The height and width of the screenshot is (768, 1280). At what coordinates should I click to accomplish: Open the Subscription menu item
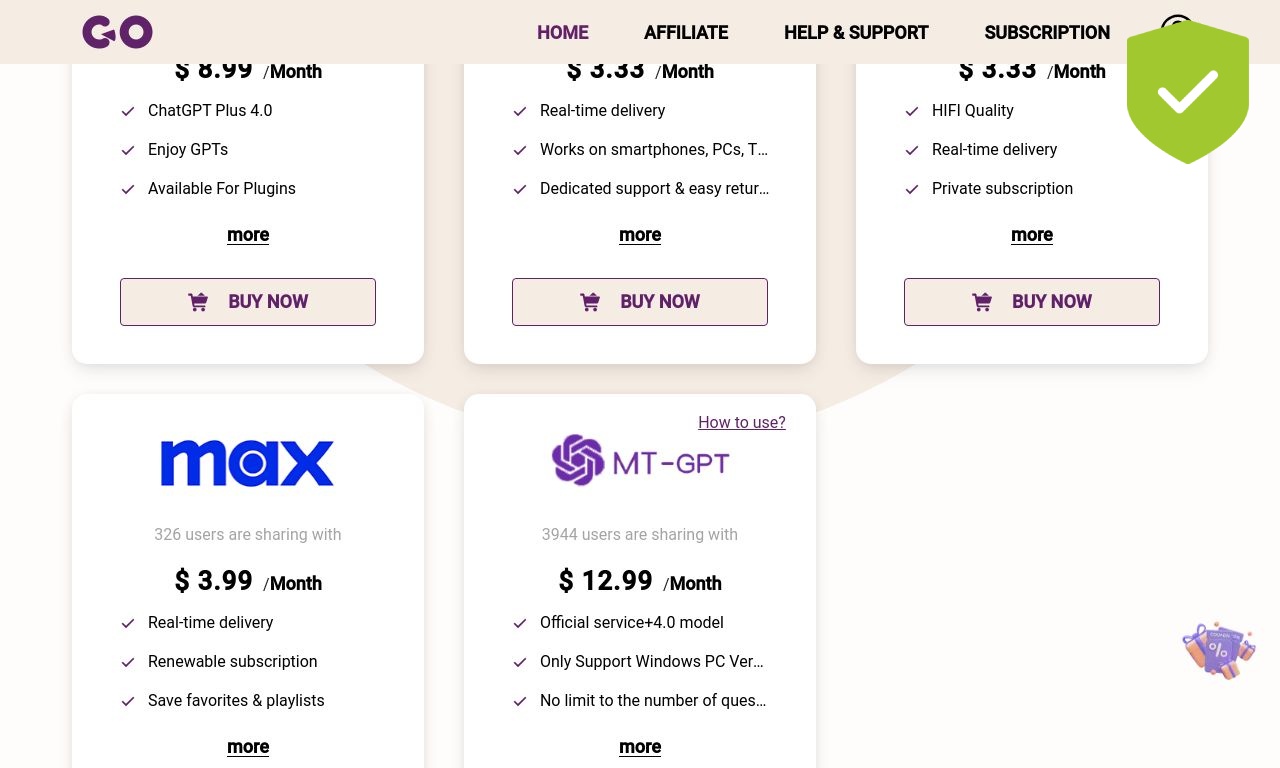pos(1047,32)
